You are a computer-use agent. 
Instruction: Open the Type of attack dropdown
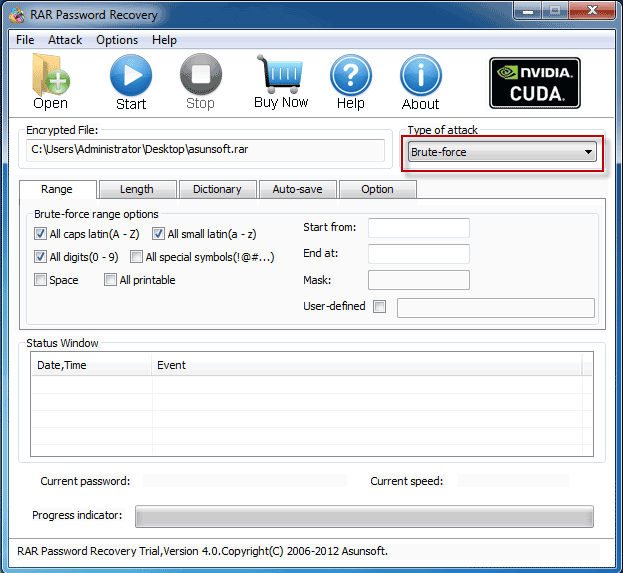[502, 152]
